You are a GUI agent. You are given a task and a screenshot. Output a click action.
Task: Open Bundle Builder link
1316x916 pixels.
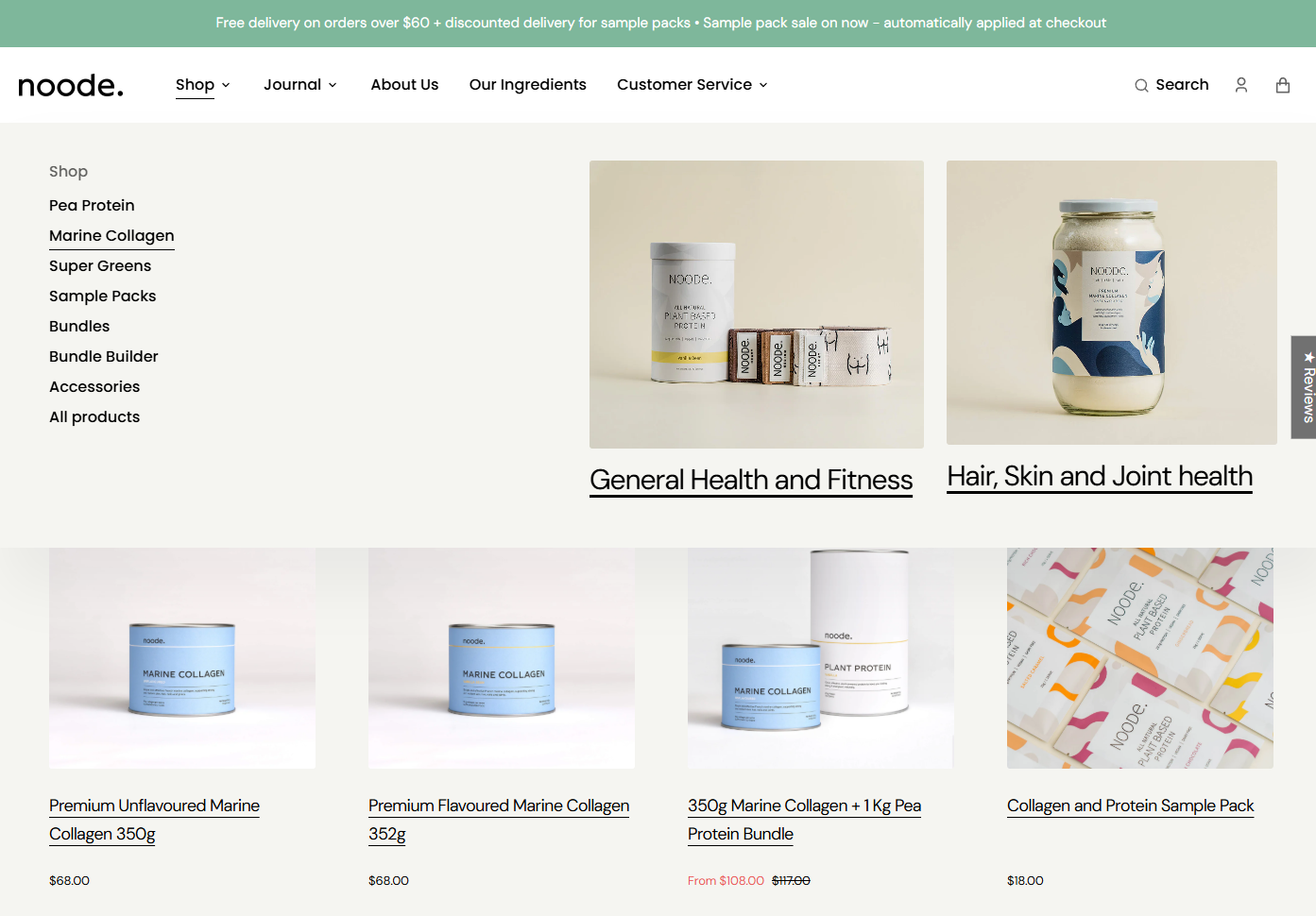104,357
